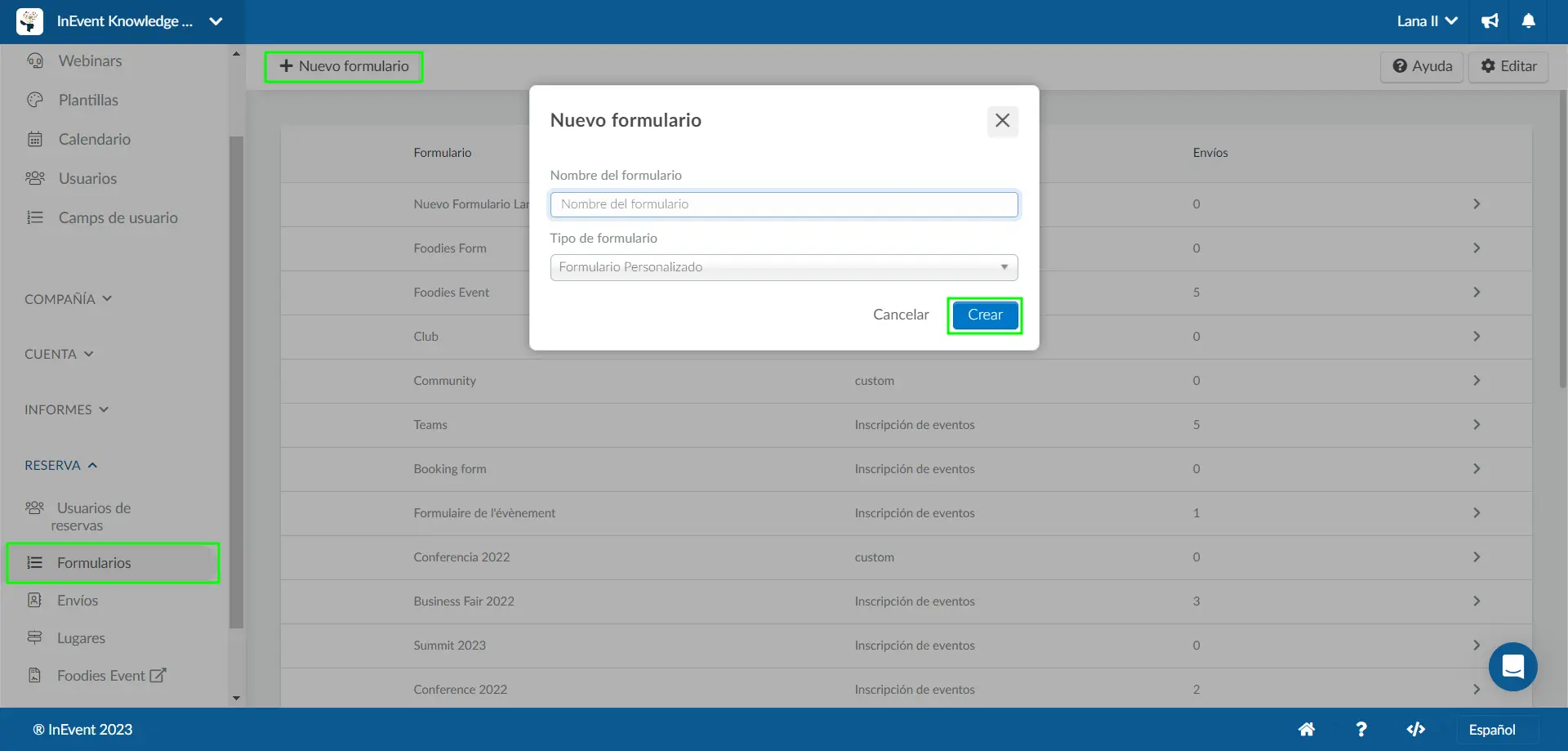Select Calendario in the sidebar
Screen dimensions: 1568x751
95,140
